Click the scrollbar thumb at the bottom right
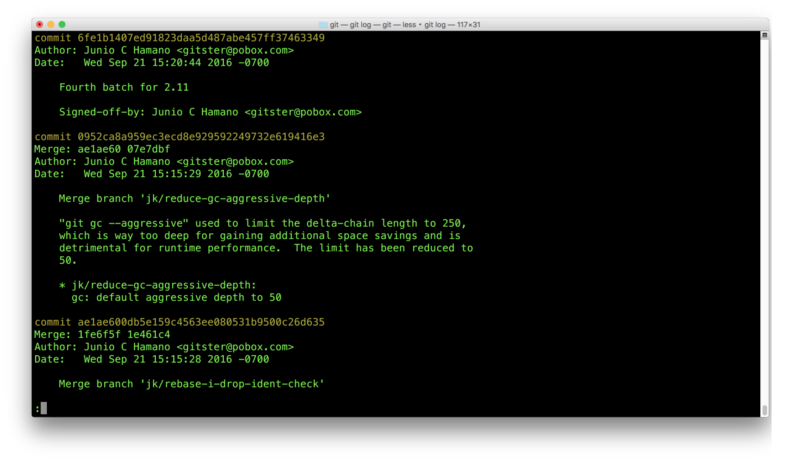Viewport: 800px width, 461px height. (764, 410)
